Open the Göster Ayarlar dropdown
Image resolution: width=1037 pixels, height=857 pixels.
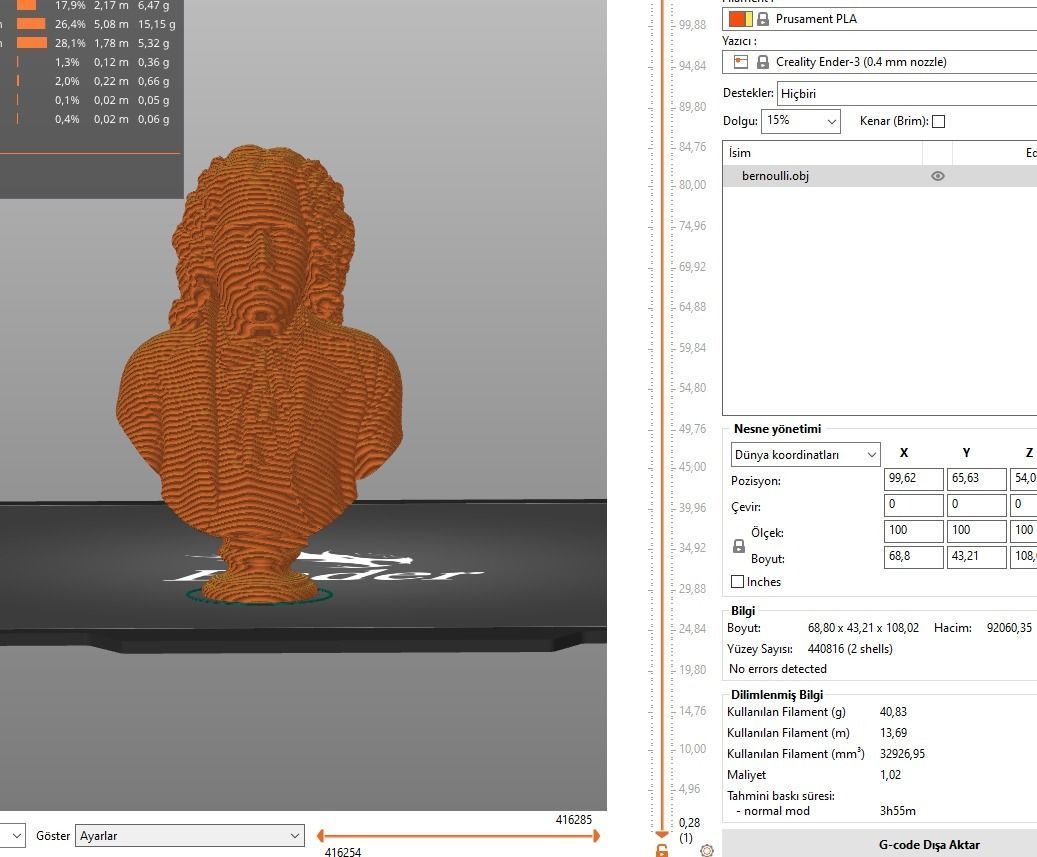[x=190, y=836]
